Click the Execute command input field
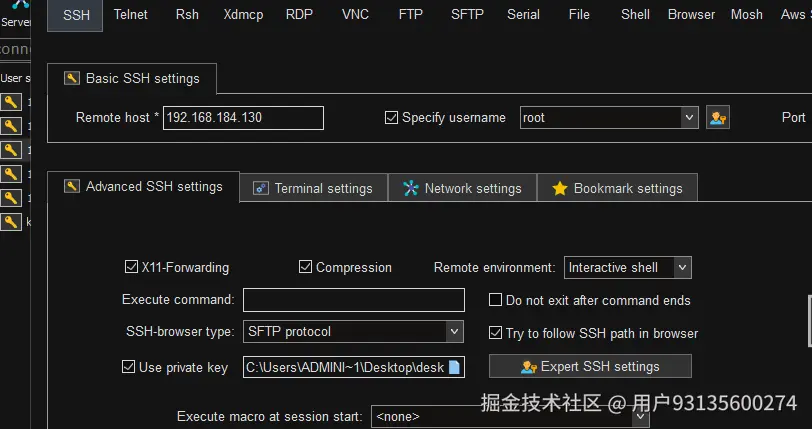 354,300
